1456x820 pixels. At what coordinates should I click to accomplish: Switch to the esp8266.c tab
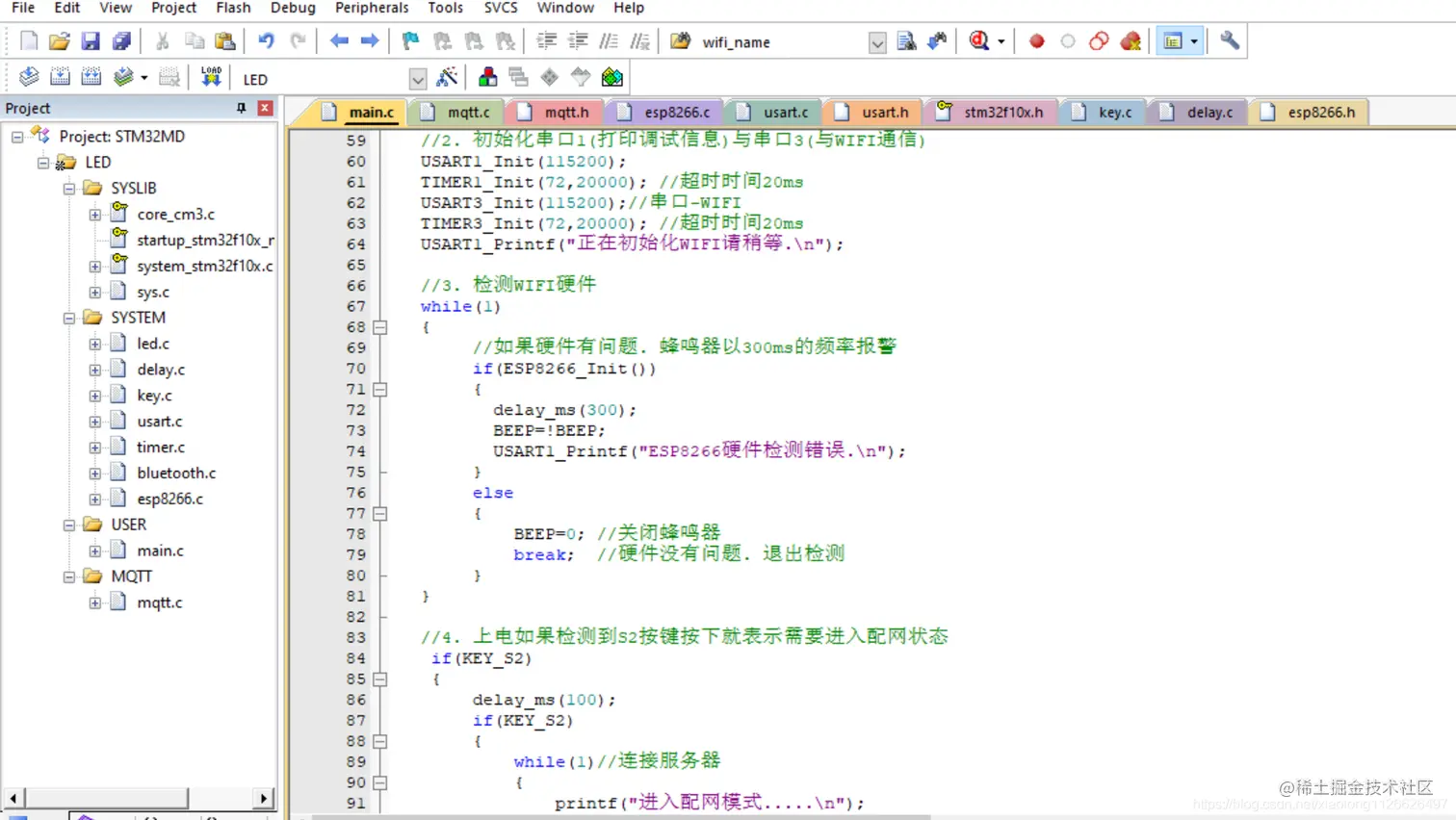(667, 112)
